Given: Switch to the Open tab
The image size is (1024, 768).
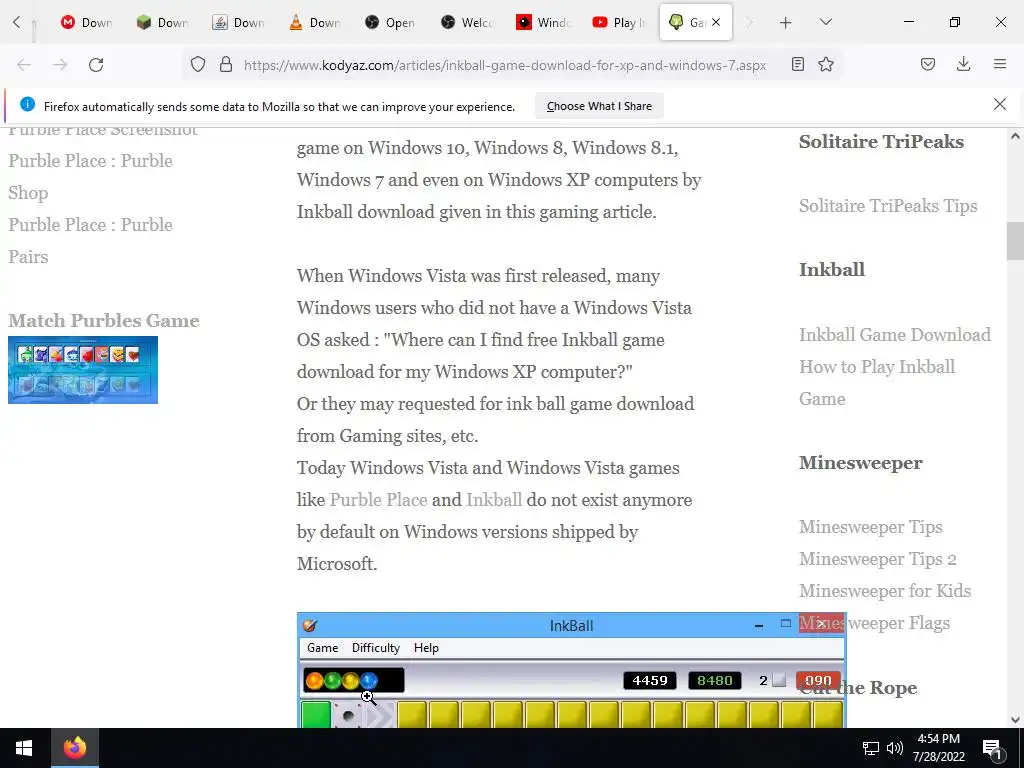Looking at the screenshot, I should coord(391,22).
